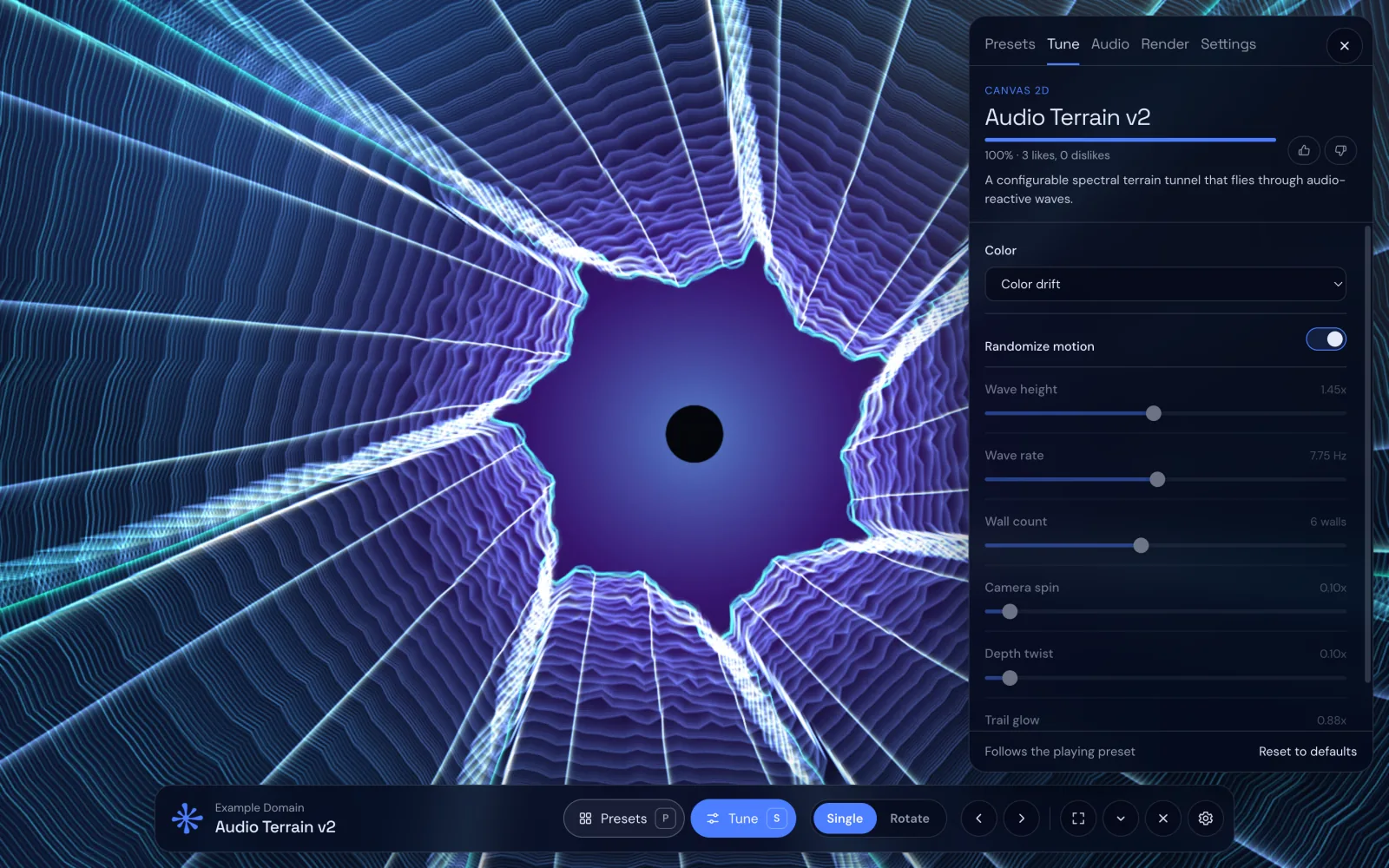
Task: Open settings gear in bottom toolbar
Action: [1206, 818]
